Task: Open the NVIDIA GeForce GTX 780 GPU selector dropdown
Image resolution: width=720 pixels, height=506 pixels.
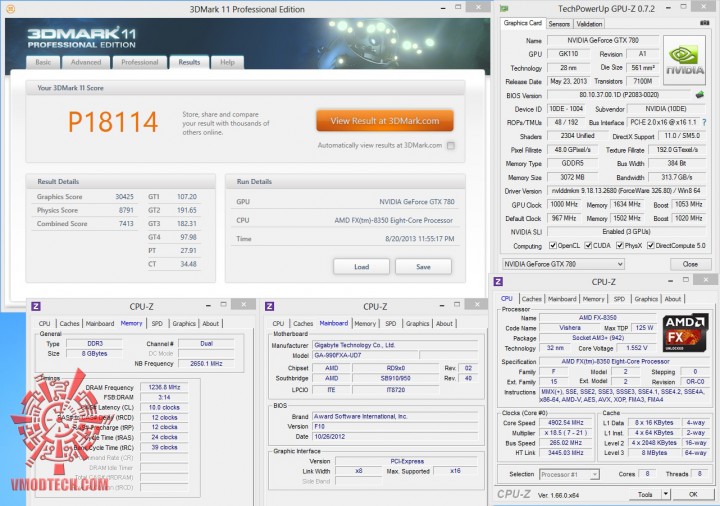Action: pos(563,264)
